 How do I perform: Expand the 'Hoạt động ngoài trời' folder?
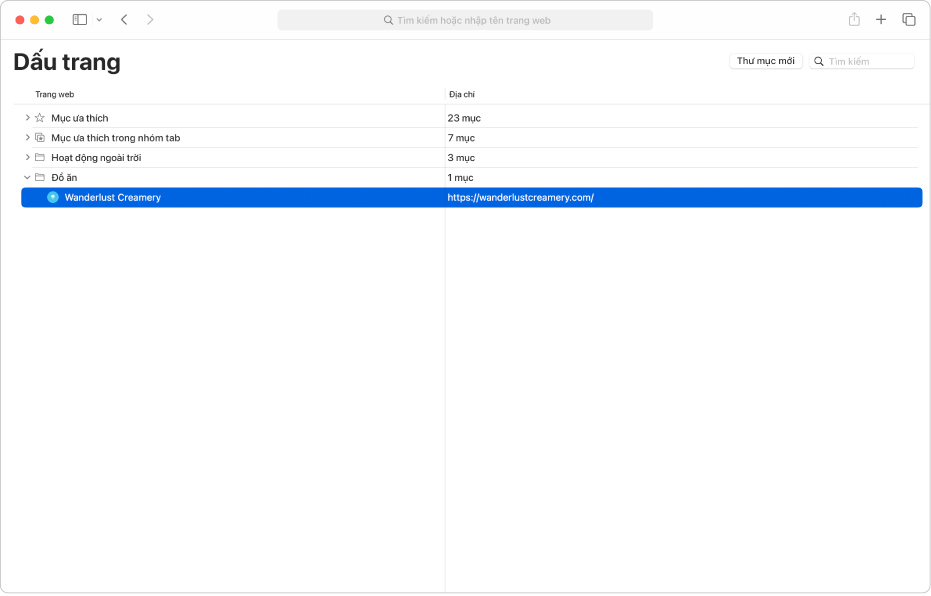27,157
